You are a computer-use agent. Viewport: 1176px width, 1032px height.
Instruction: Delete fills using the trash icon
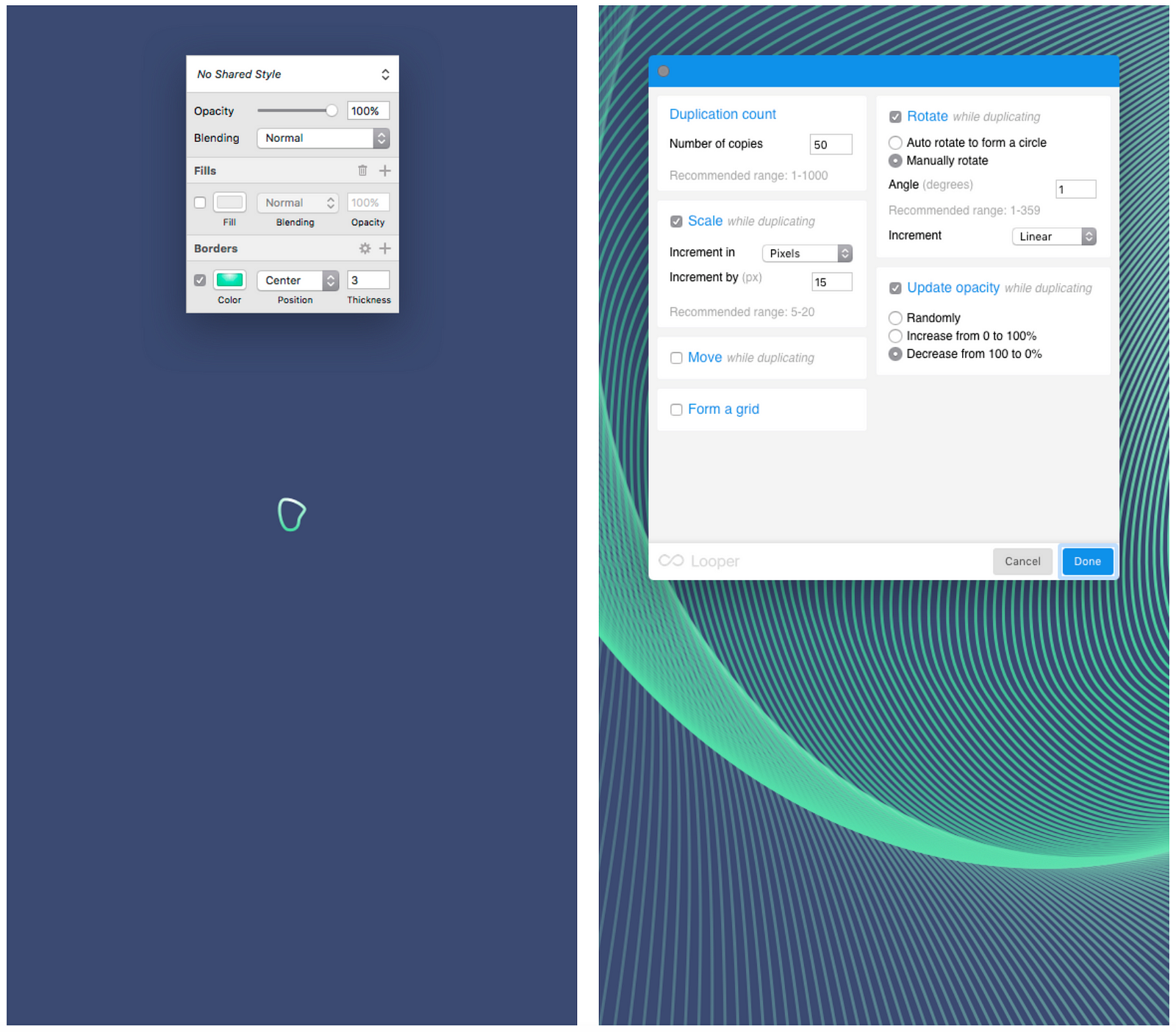coord(362,171)
